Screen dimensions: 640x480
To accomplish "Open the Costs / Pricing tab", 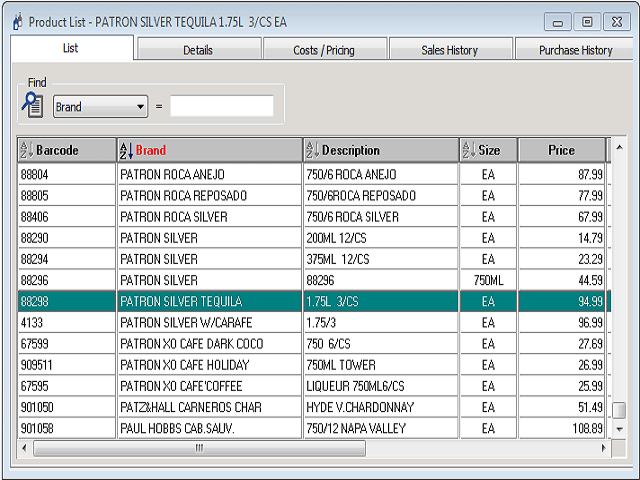I will (324, 50).
